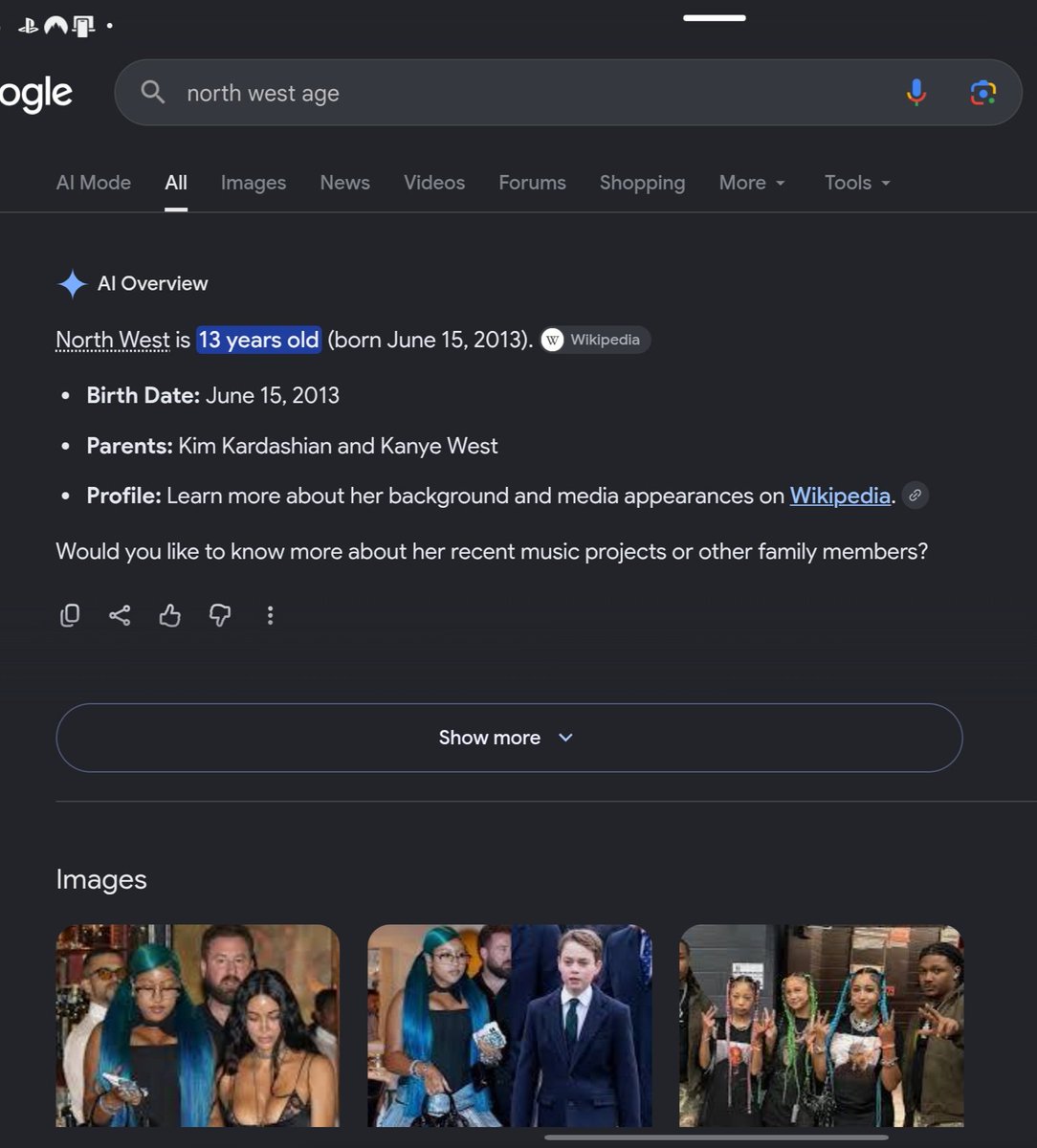
Task: Open image with boy in navy suit
Action: [x=510, y=1026]
